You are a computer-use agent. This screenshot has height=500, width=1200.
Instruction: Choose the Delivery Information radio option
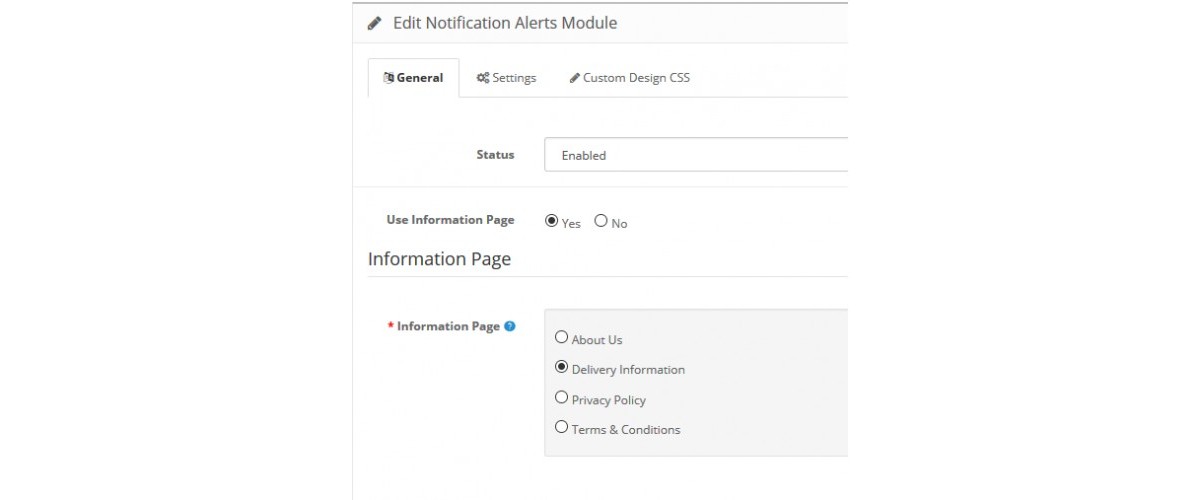click(x=561, y=367)
